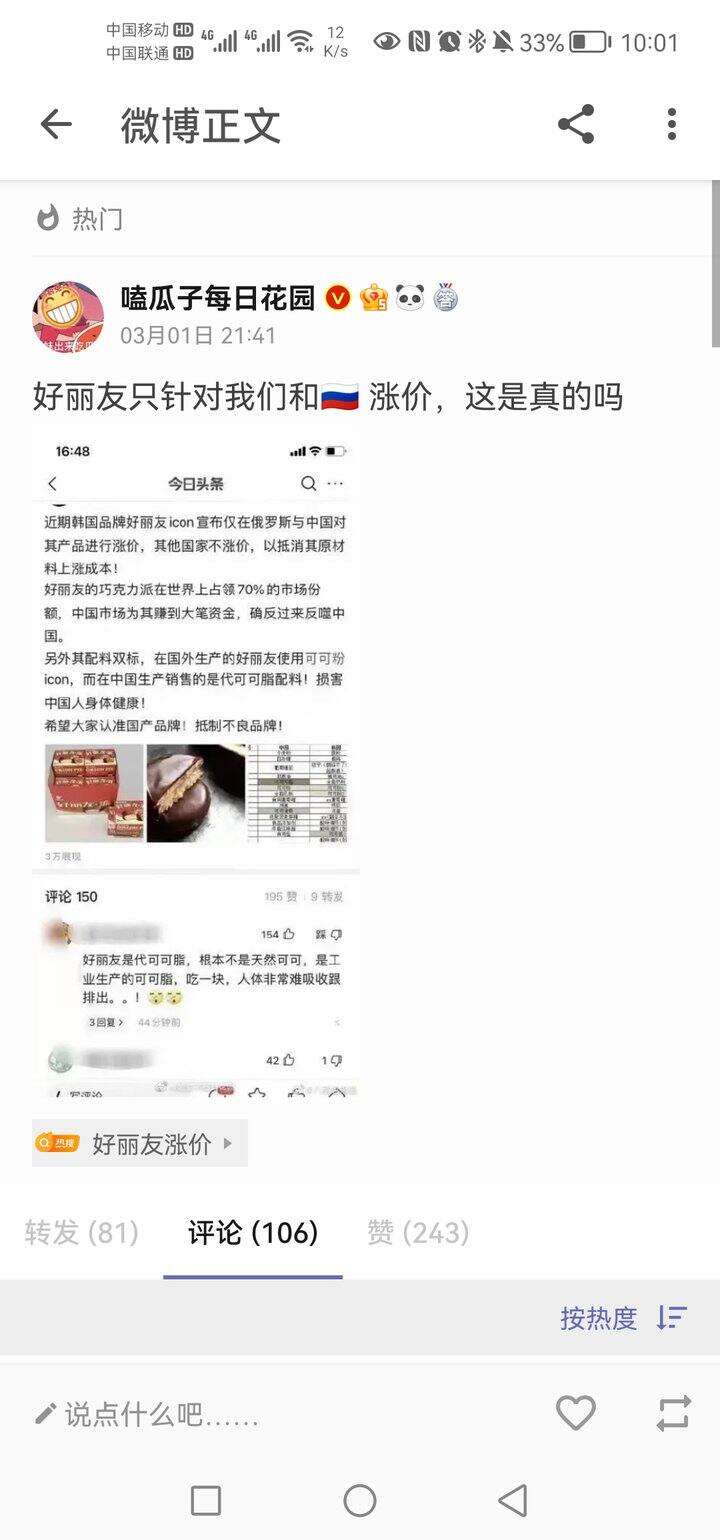
Task: Tap the sort direction icon beside 按热度
Action: tap(672, 1318)
